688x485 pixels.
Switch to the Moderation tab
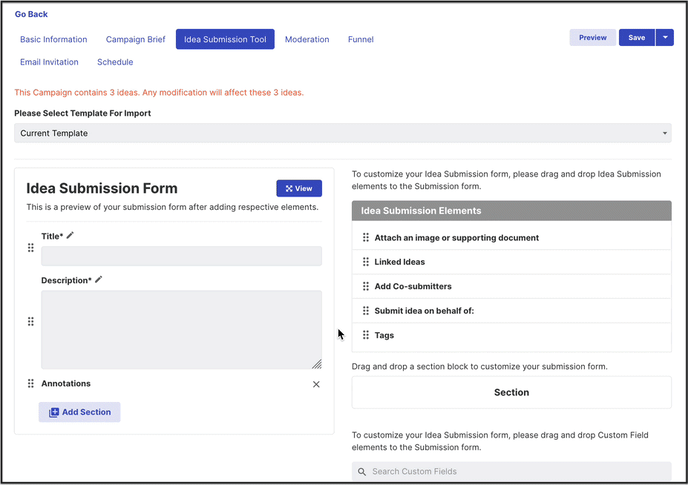click(307, 40)
